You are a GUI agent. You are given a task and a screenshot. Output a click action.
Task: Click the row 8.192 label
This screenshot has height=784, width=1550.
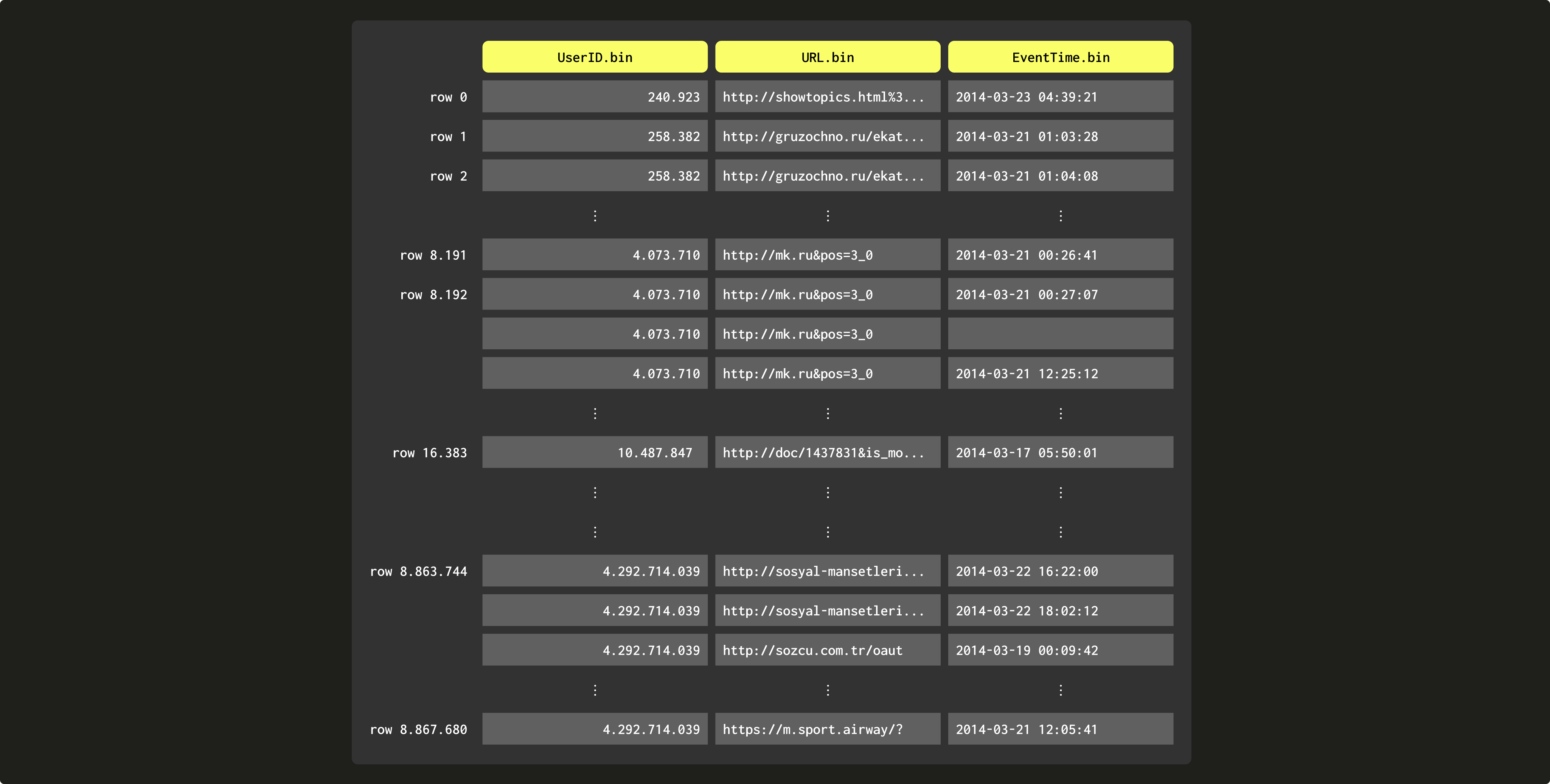(433, 294)
